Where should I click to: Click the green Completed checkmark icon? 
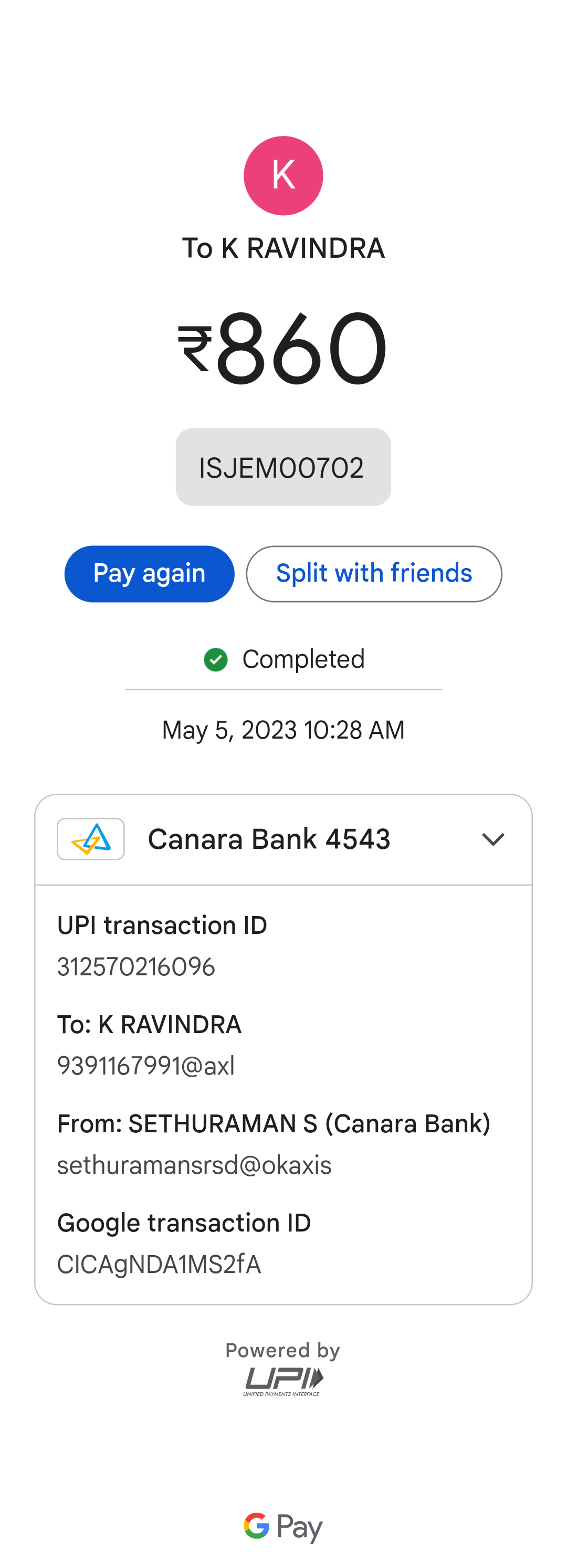216,659
